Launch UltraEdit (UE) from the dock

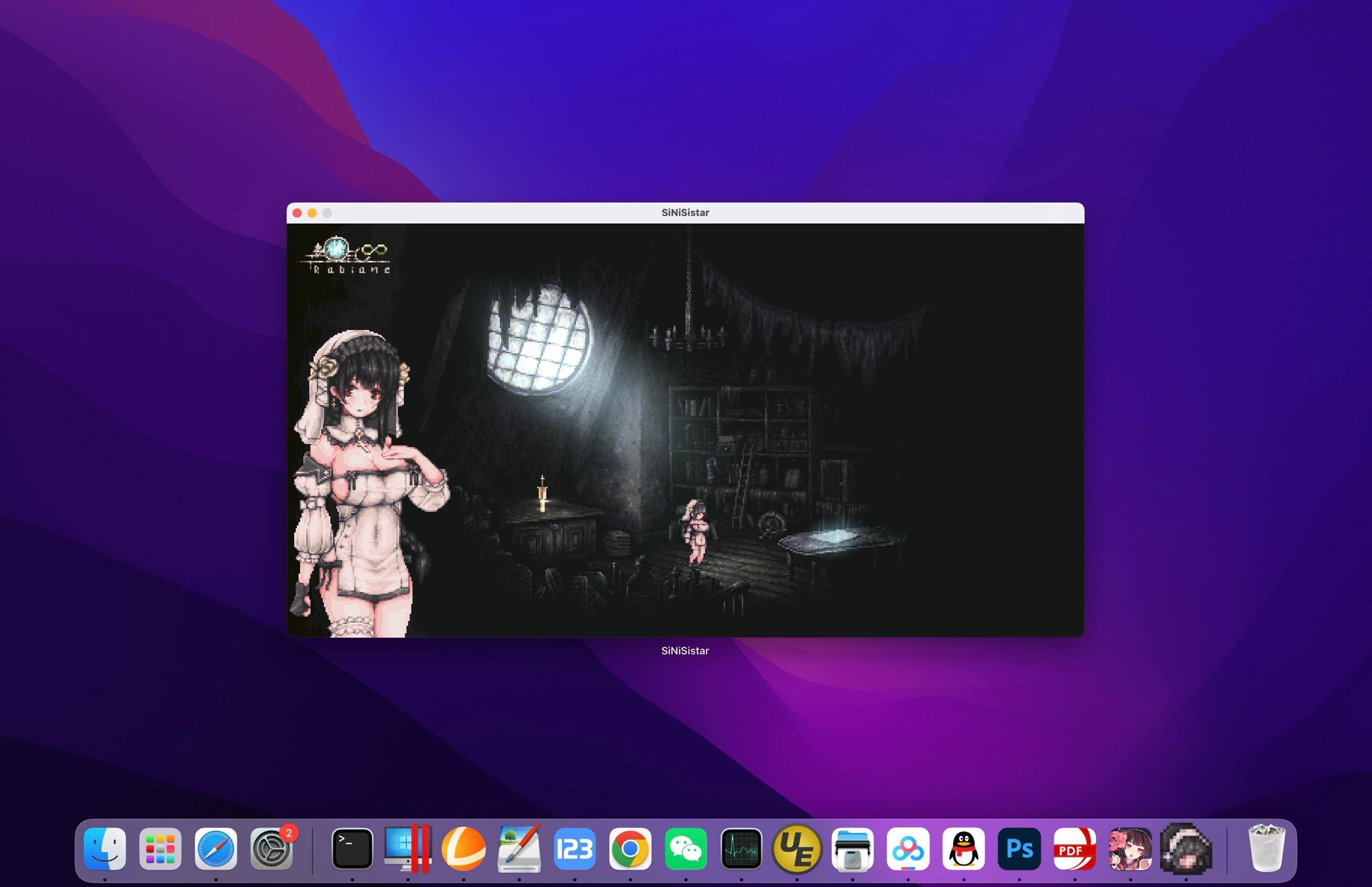click(x=797, y=849)
